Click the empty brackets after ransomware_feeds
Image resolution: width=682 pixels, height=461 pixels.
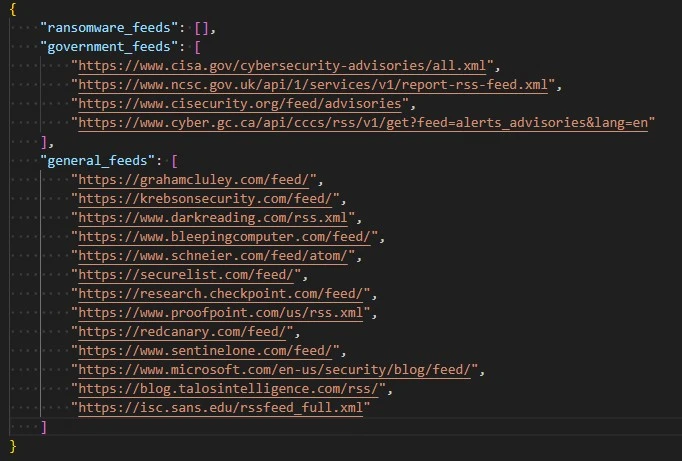pyautogui.click(x=201, y=28)
